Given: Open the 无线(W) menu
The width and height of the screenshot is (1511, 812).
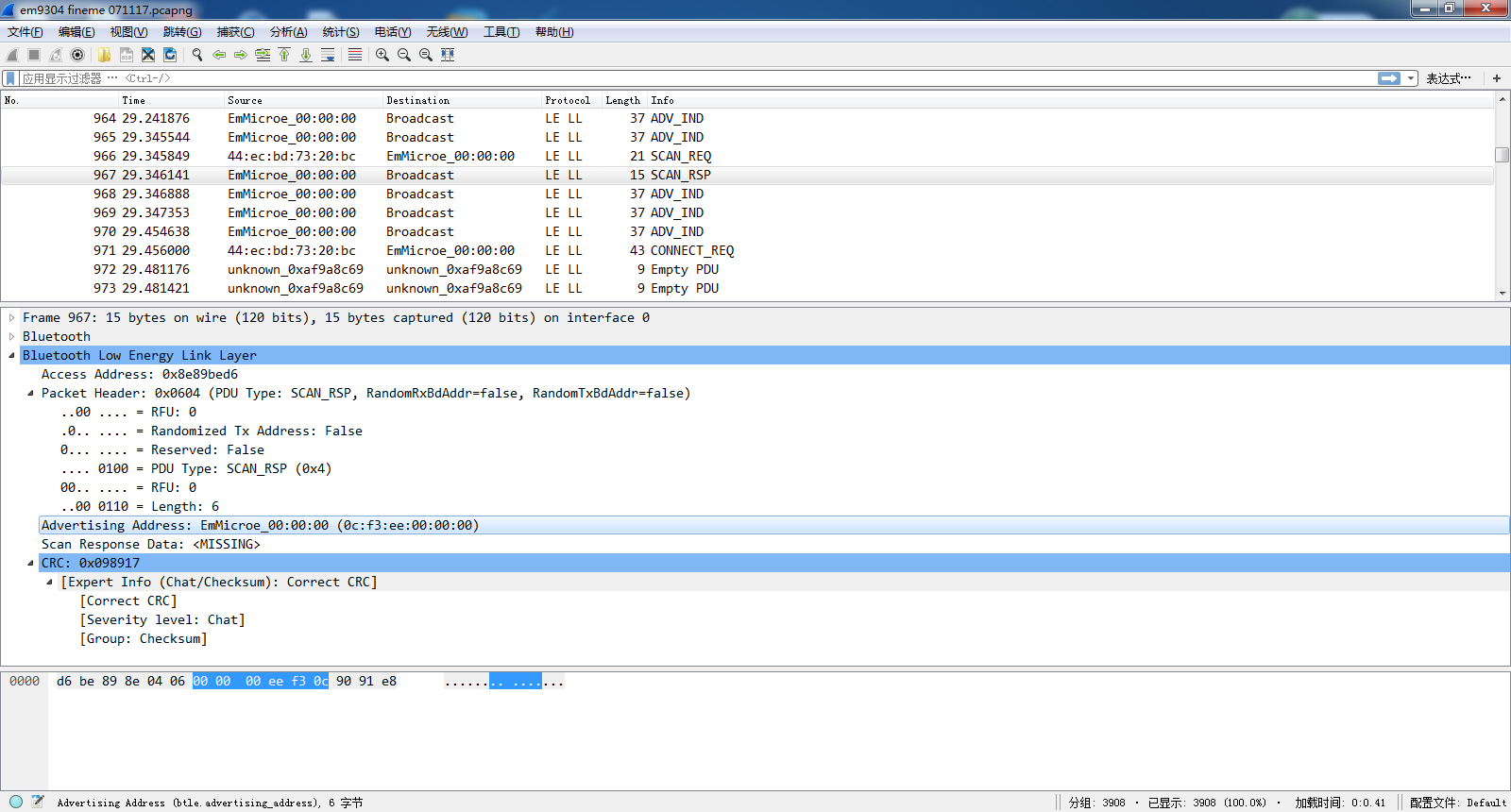Looking at the screenshot, I should 447,32.
